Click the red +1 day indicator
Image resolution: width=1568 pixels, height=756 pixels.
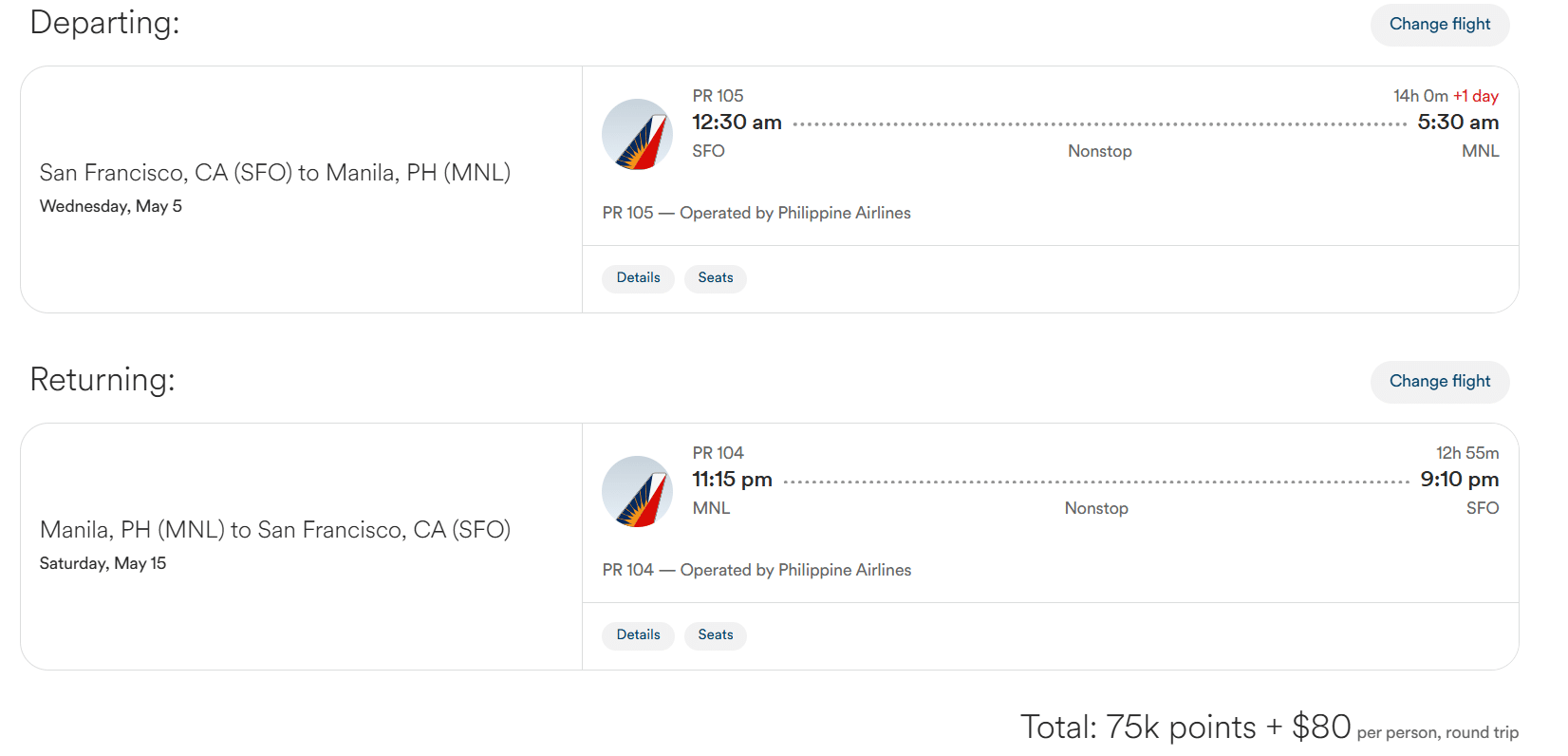[x=1476, y=96]
